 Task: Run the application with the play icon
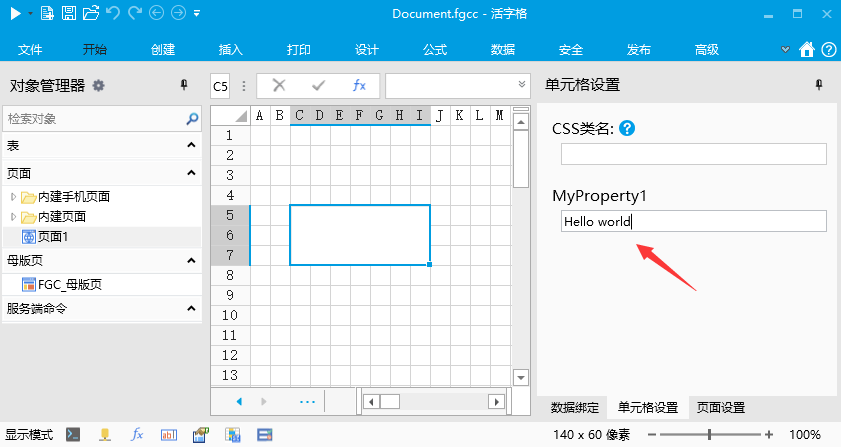(x=16, y=13)
